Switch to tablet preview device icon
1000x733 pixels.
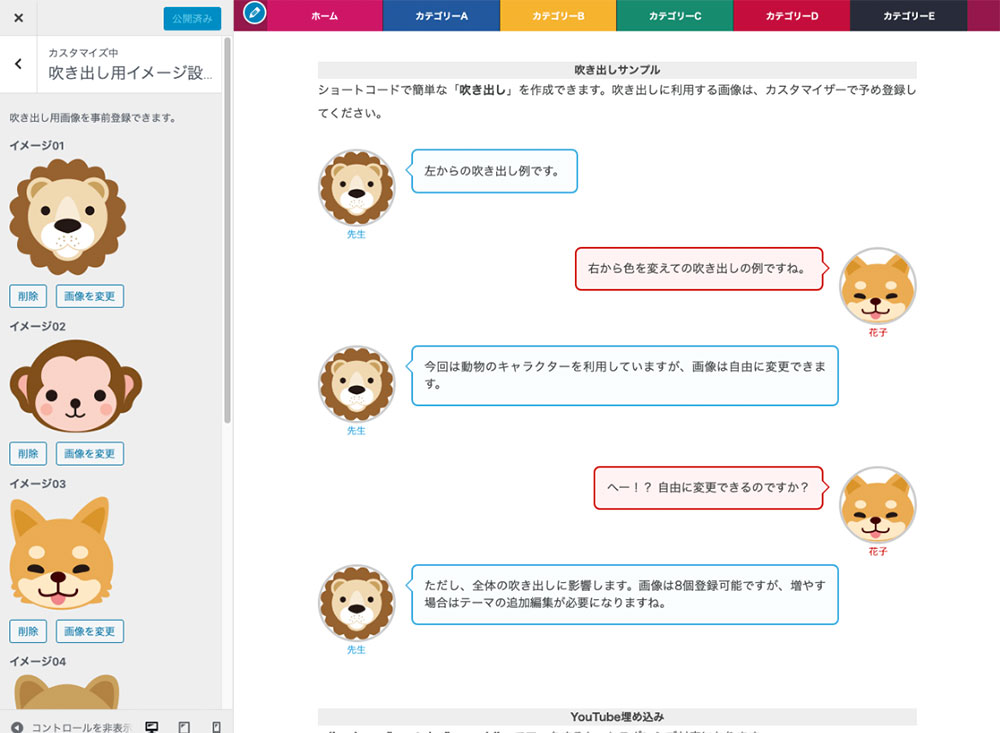pyautogui.click(x=184, y=727)
